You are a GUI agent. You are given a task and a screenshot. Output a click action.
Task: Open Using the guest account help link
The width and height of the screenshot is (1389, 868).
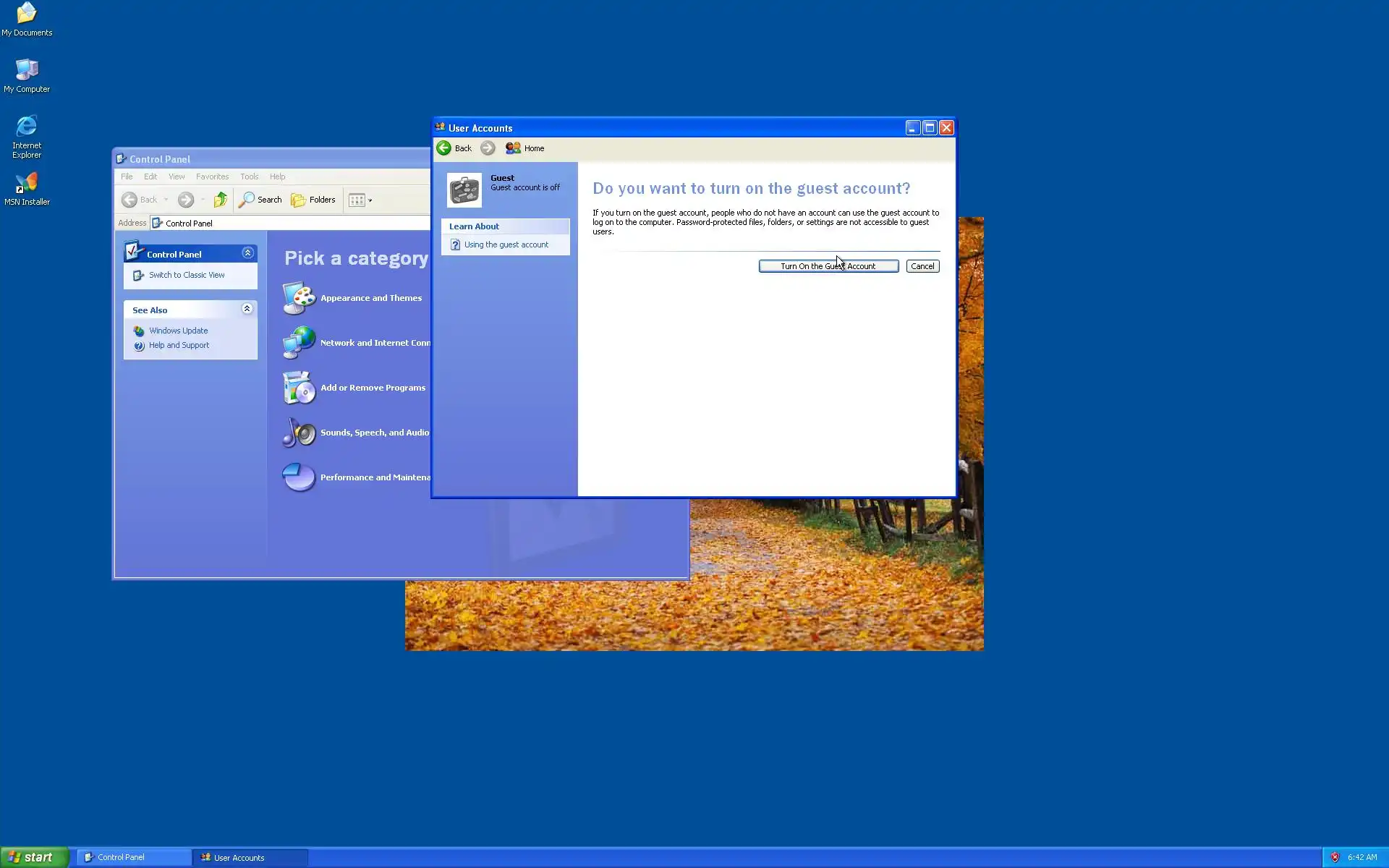(x=506, y=244)
